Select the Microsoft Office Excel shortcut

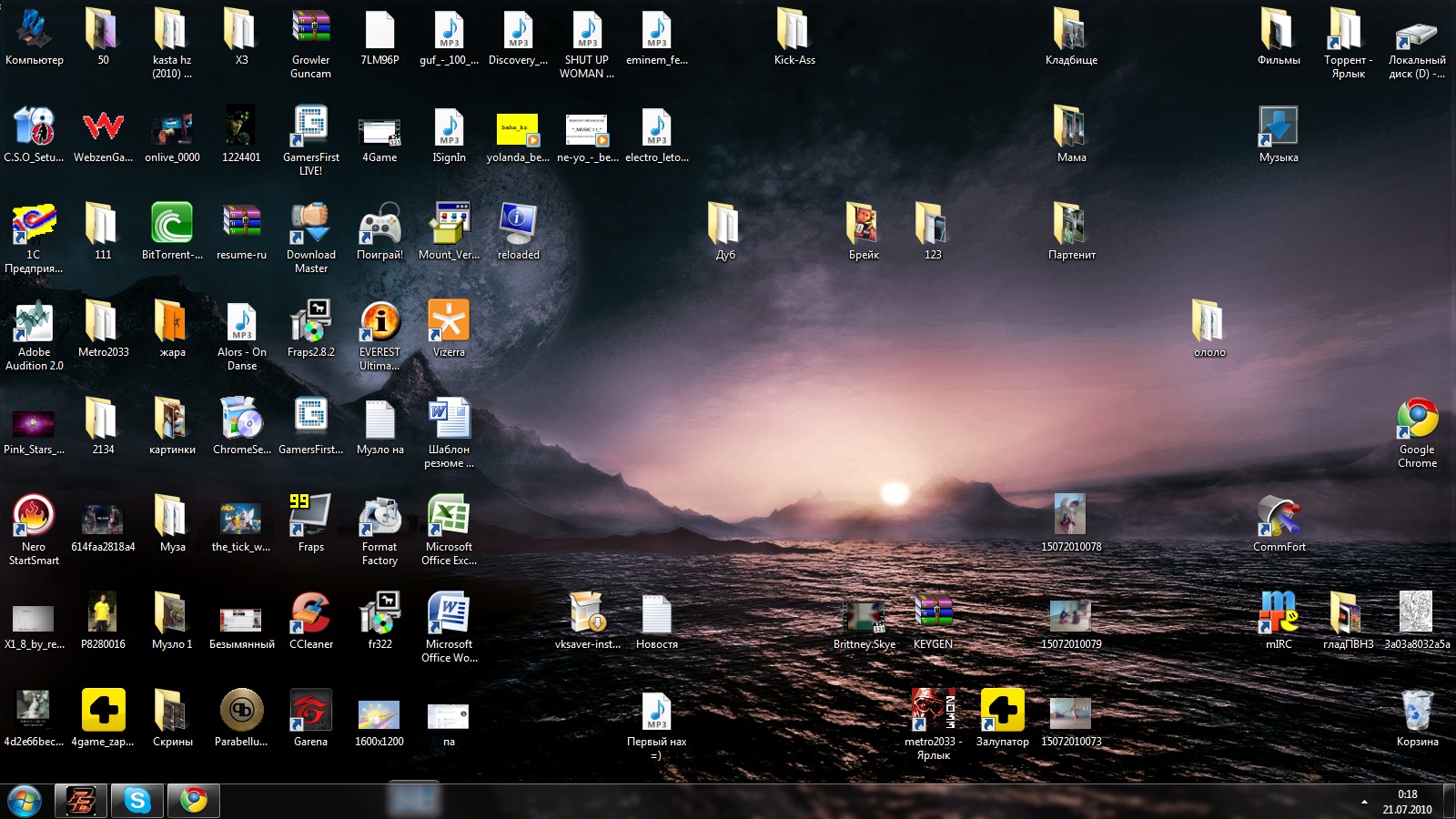449,516
